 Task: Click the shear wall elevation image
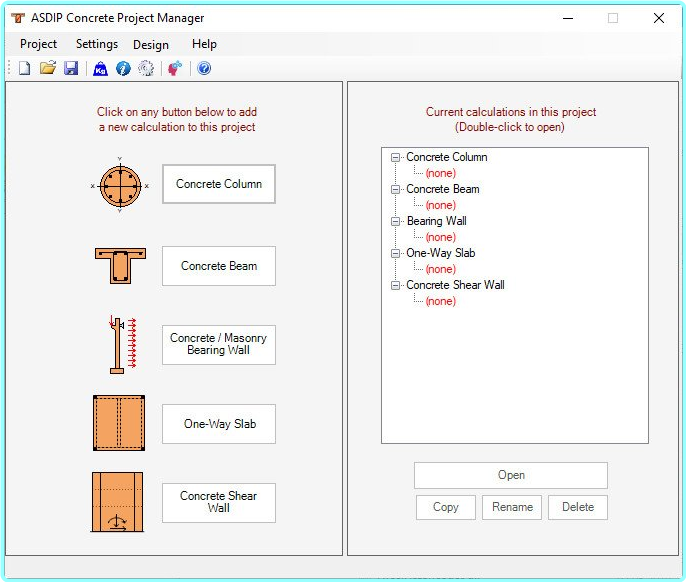pos(117,502)
